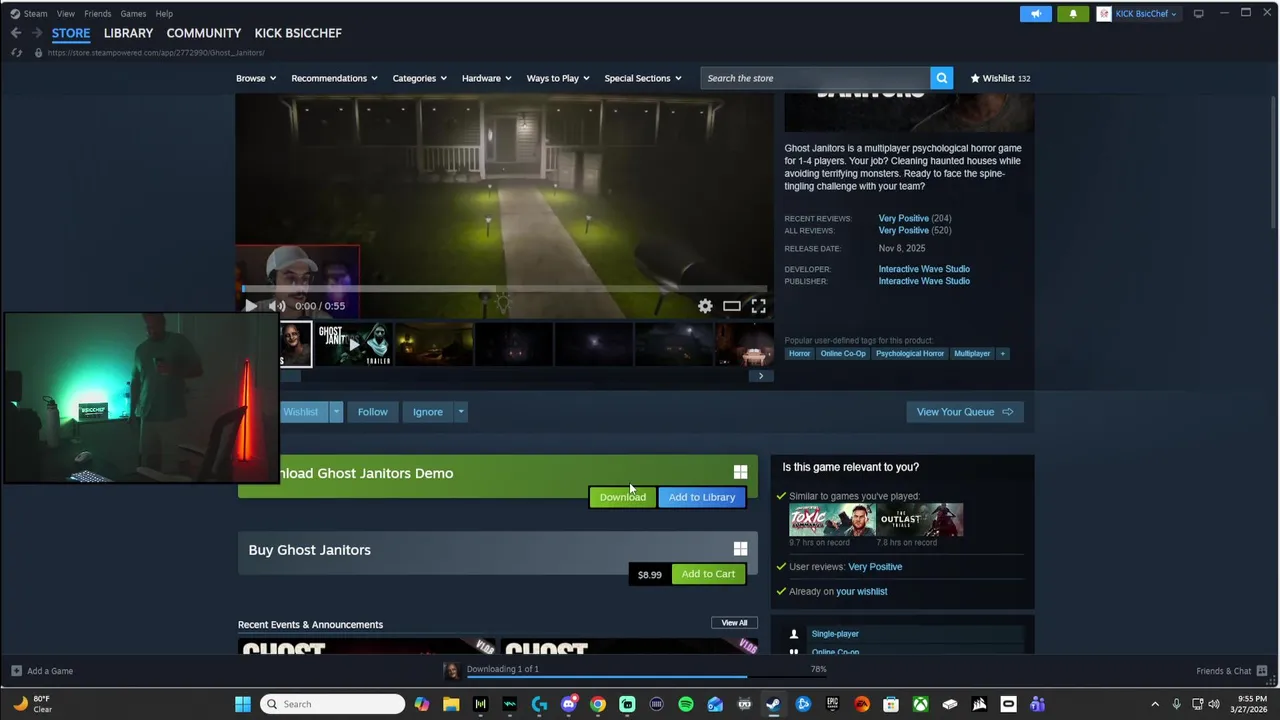Image resolution: width=1280 pixels, height=720 pixels.
Task: Expand the Recommendations dropdown
Action: point(334,78)
